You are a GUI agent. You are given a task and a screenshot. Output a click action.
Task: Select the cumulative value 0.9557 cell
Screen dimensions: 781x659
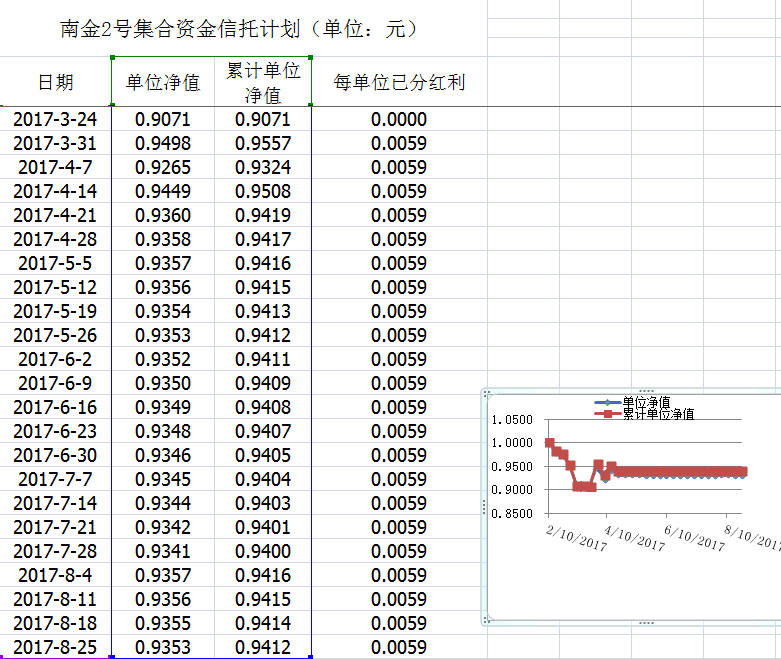click(x=263, y=144)
